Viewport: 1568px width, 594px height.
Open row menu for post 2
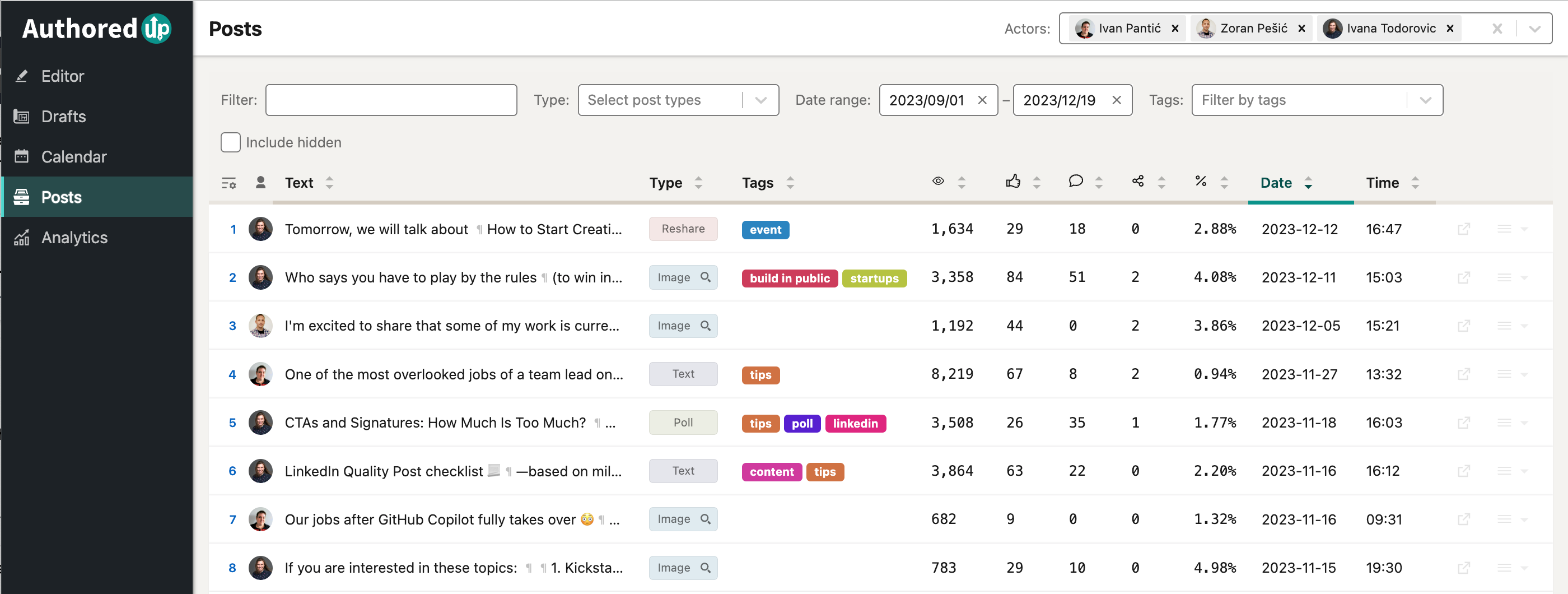pyautogui.click(x=1513, y=278)
